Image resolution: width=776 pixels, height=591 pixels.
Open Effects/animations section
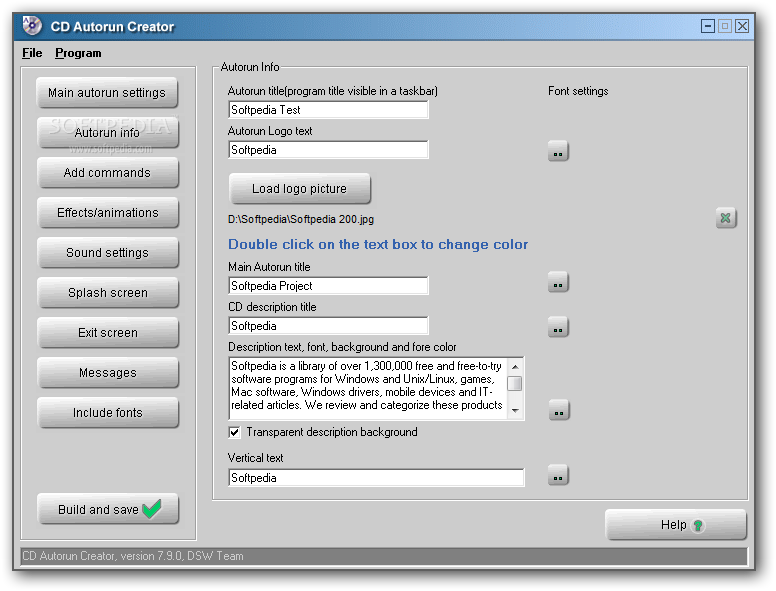click(x=107, y=213)
